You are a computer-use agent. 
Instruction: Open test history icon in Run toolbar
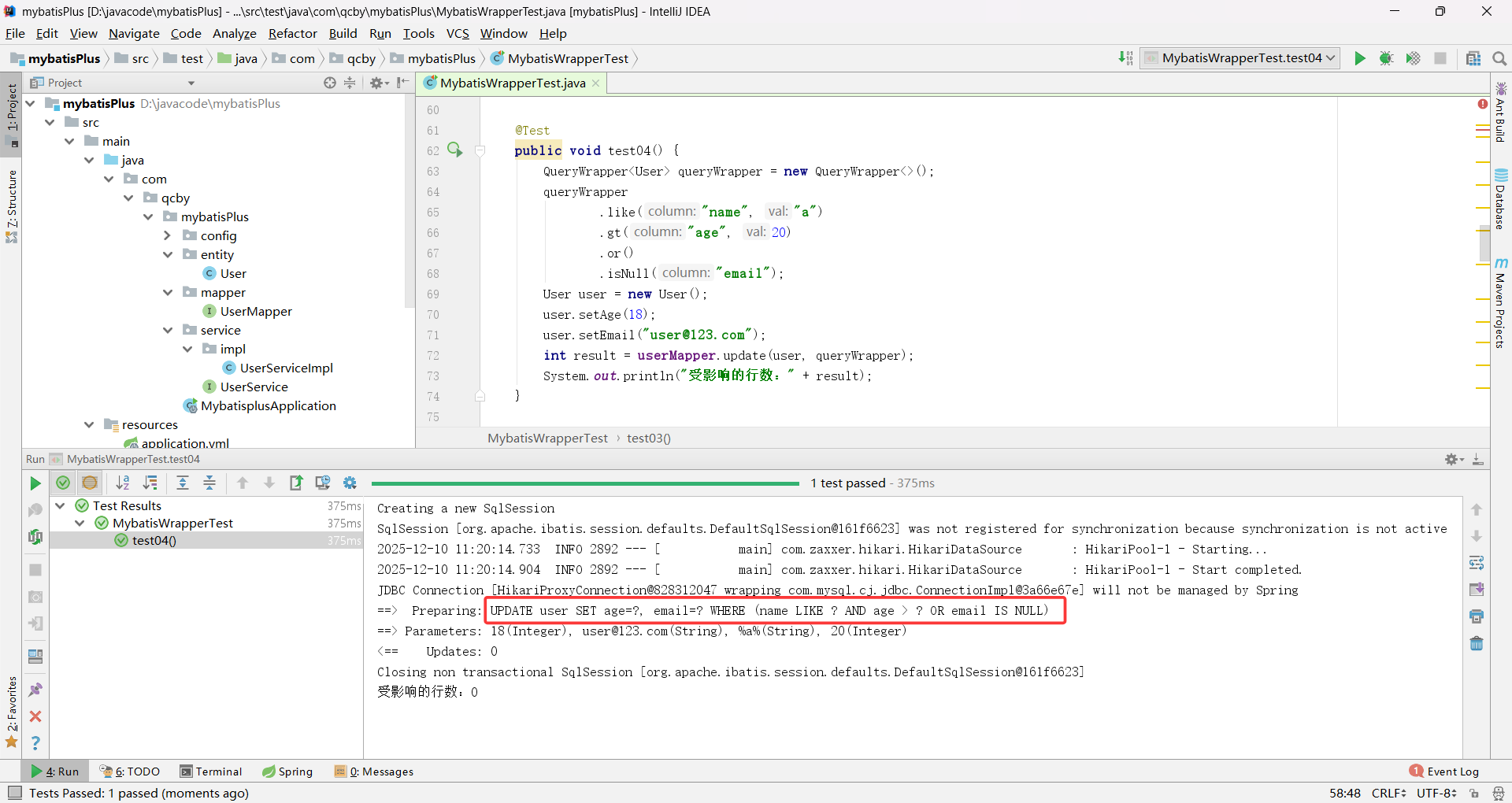(323, 483)
